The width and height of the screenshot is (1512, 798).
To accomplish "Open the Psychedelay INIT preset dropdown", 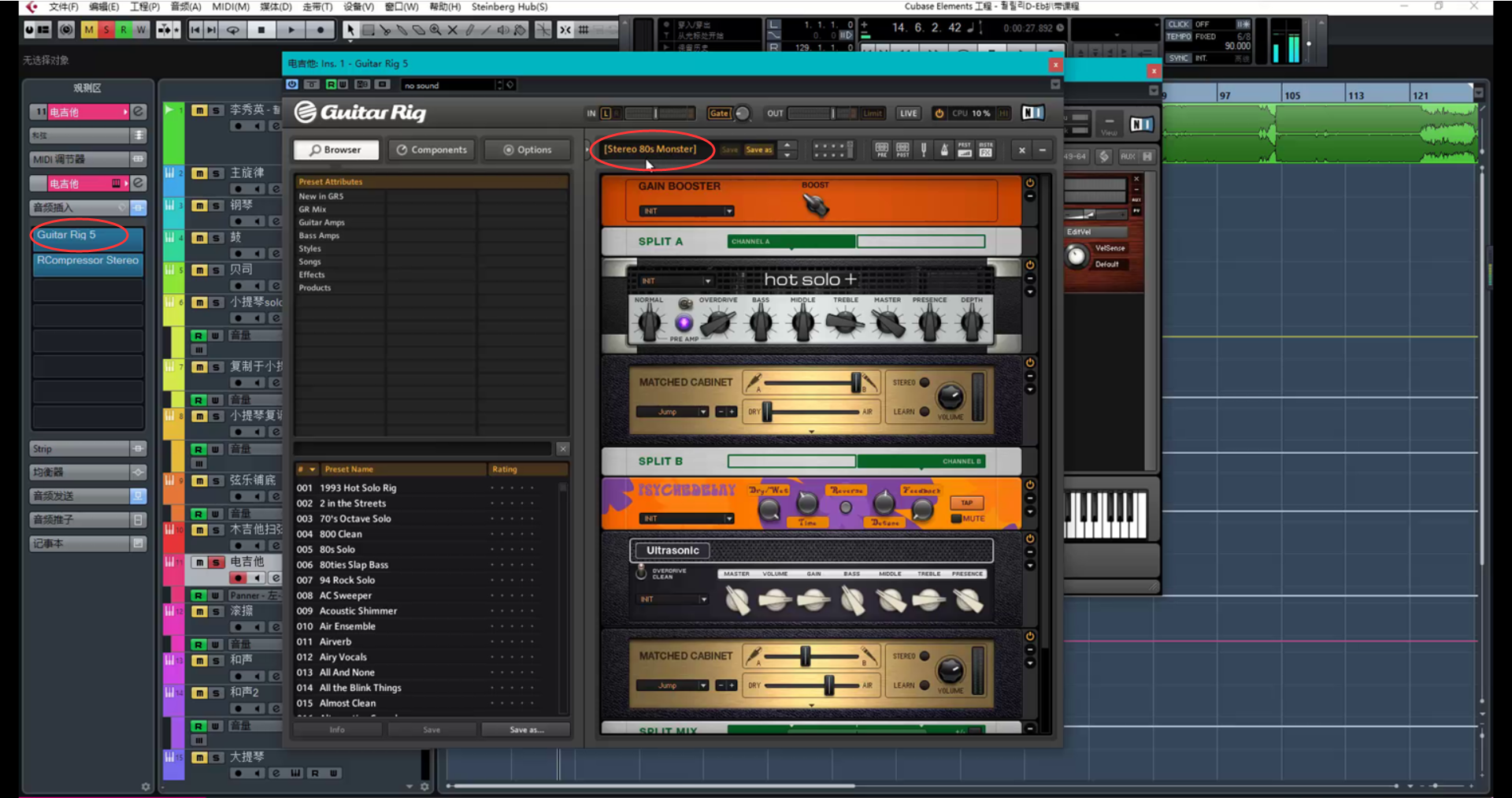I will (x=687, y=518).
